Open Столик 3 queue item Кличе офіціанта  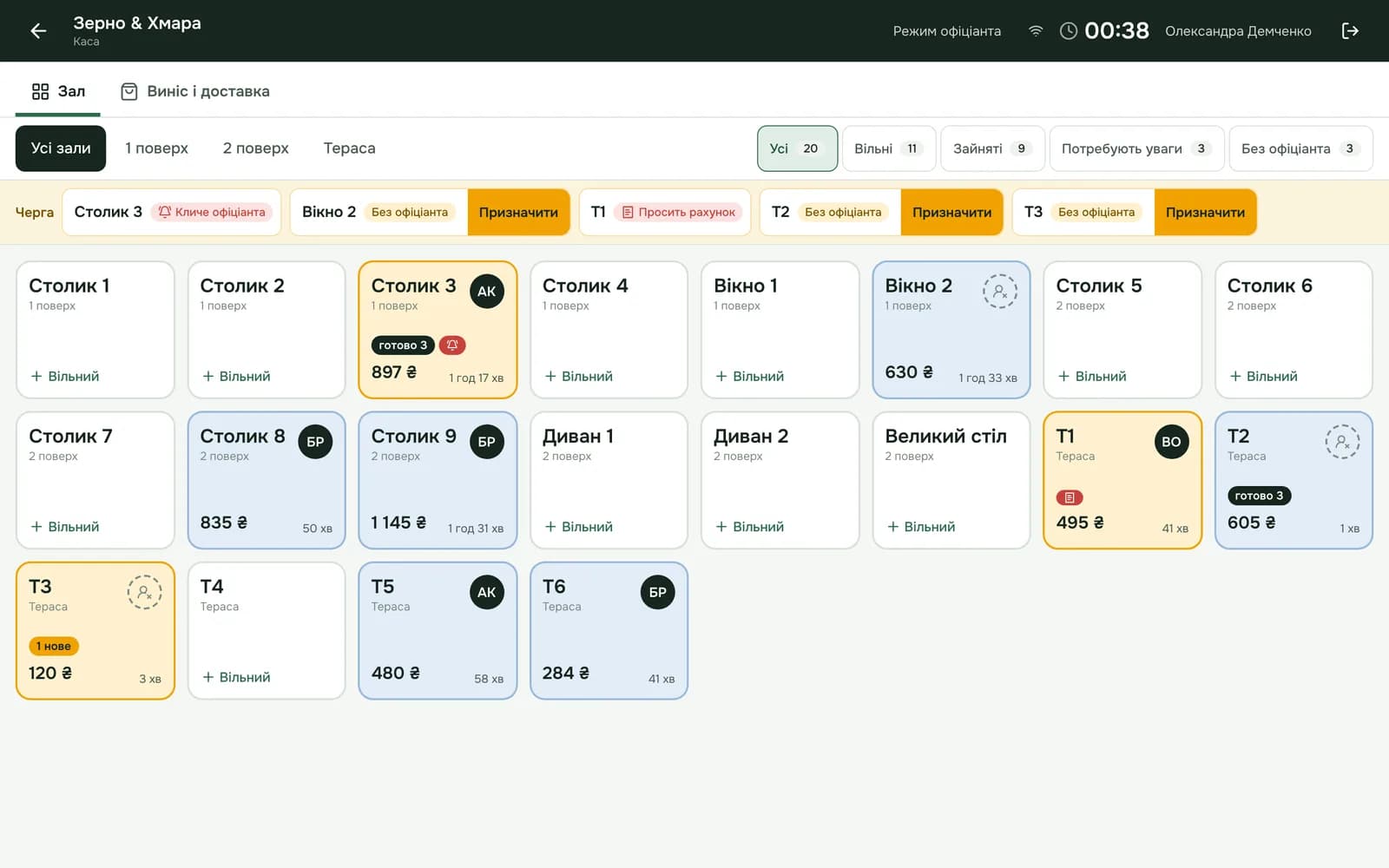click(172, 213)
